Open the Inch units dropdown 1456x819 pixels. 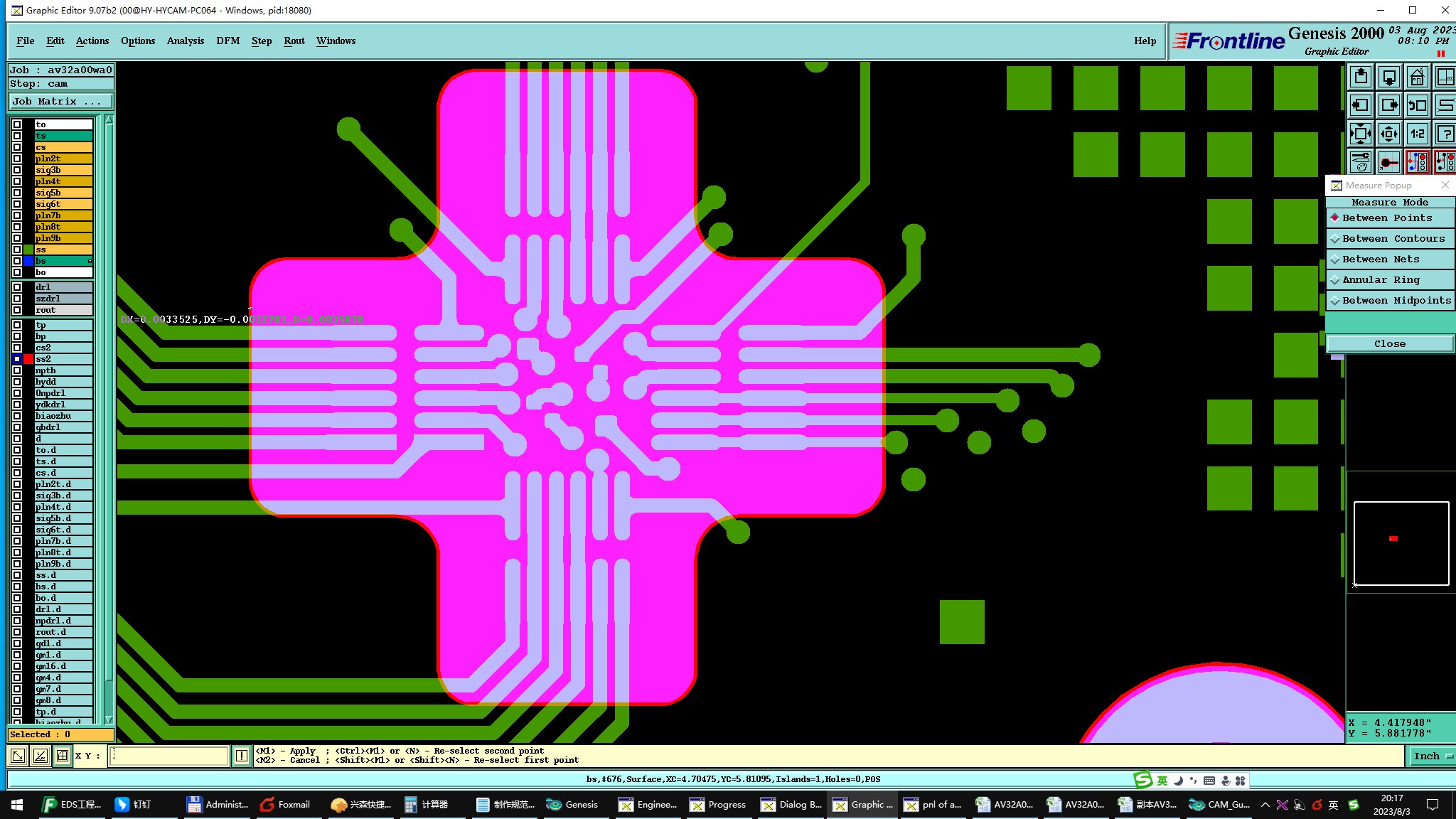point(1431,756)
